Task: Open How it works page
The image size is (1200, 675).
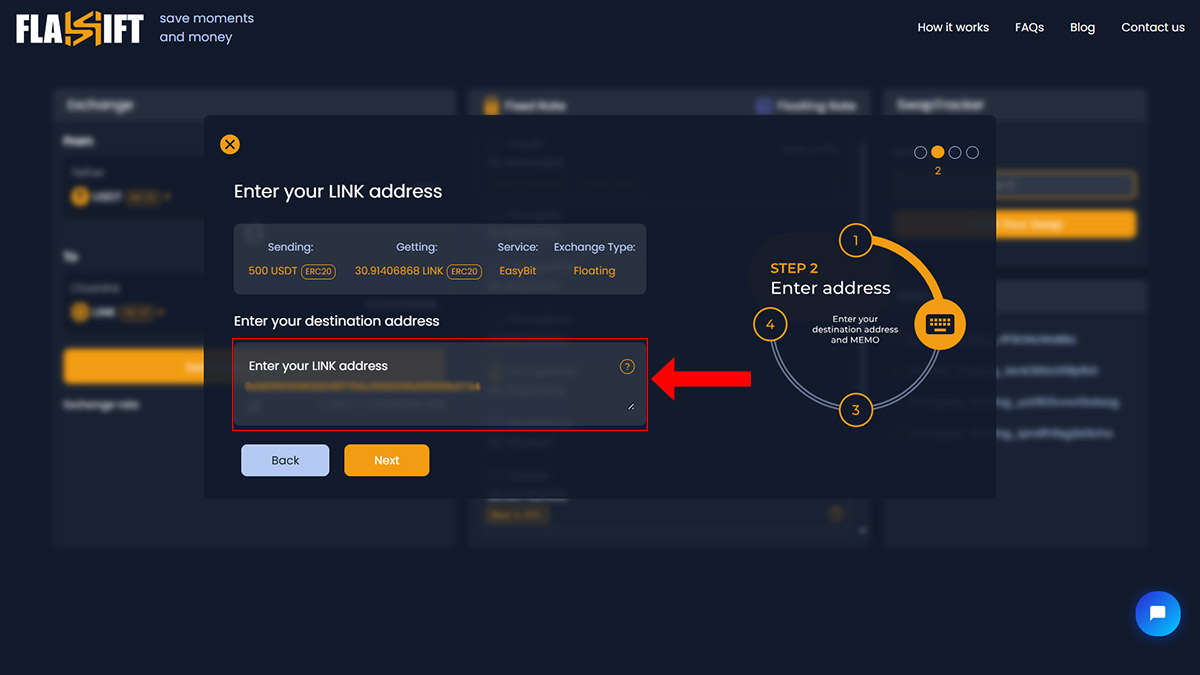Action: [x=953, y=27]
